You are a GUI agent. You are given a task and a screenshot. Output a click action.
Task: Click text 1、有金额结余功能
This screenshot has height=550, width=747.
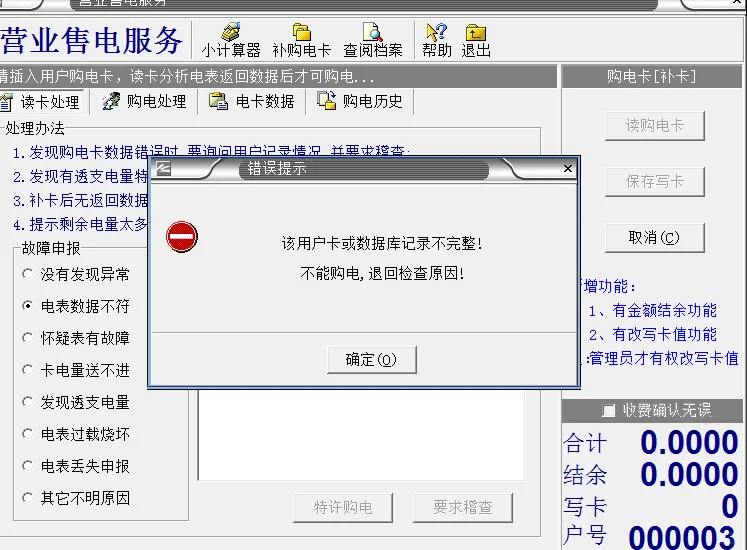(x=652, y=311)
